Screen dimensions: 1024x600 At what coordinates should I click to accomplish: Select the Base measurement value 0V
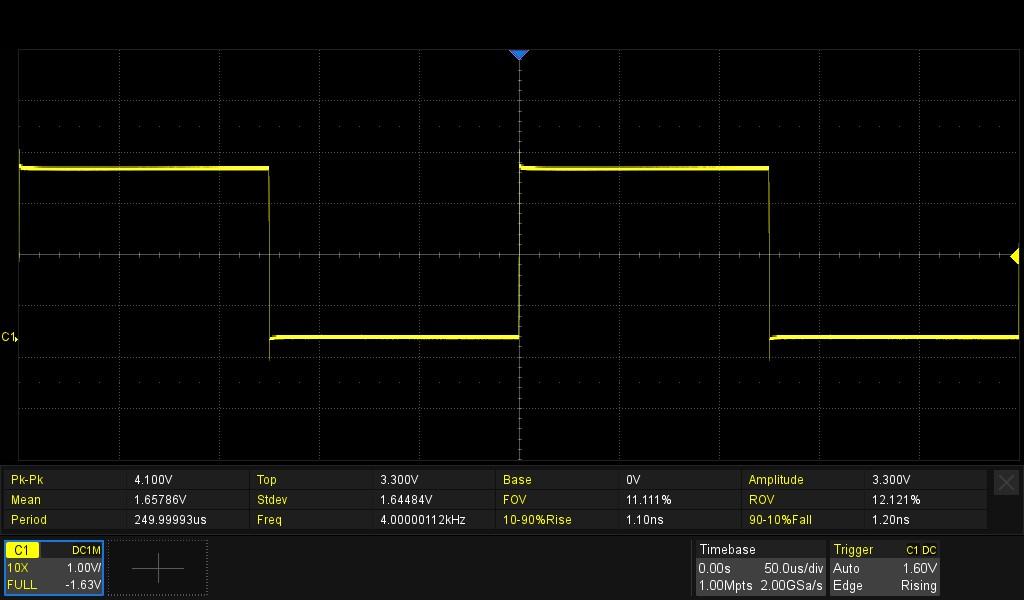[633, 480]
